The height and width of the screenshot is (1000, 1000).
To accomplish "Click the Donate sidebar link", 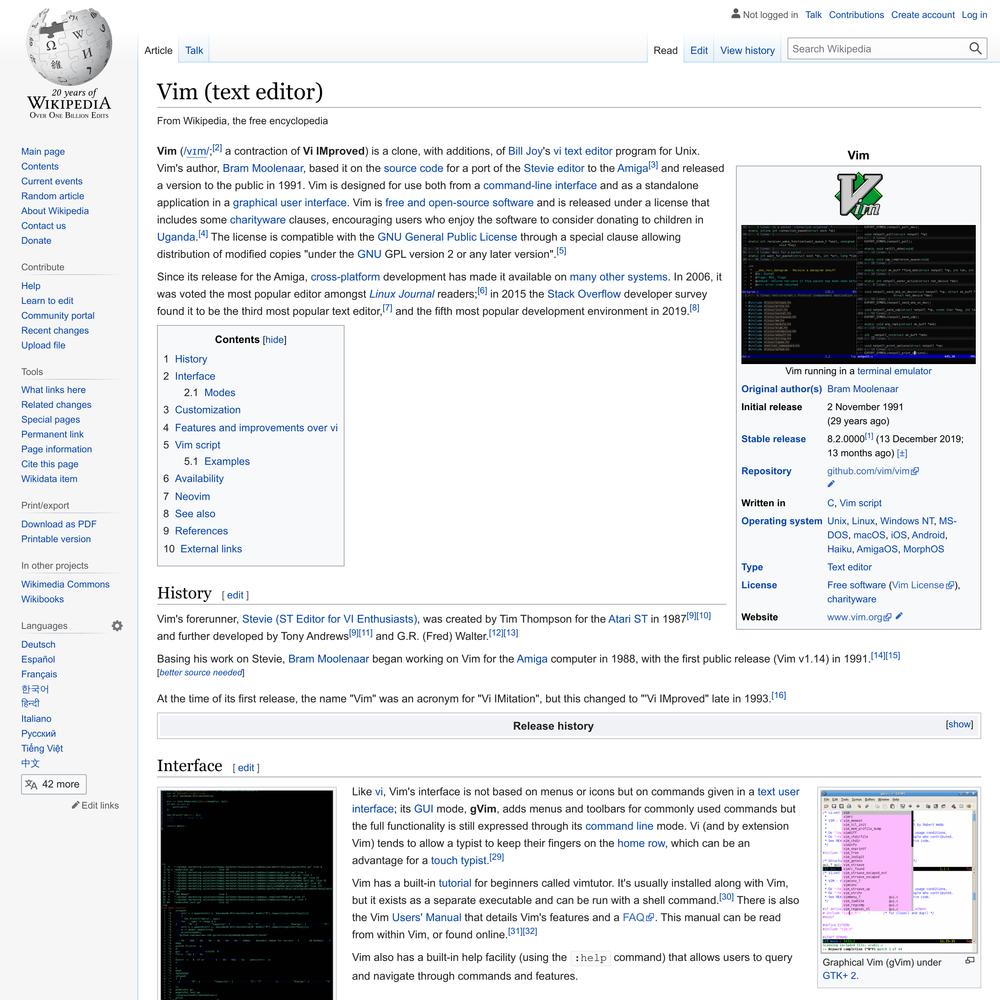I will [x=36, y=240].
